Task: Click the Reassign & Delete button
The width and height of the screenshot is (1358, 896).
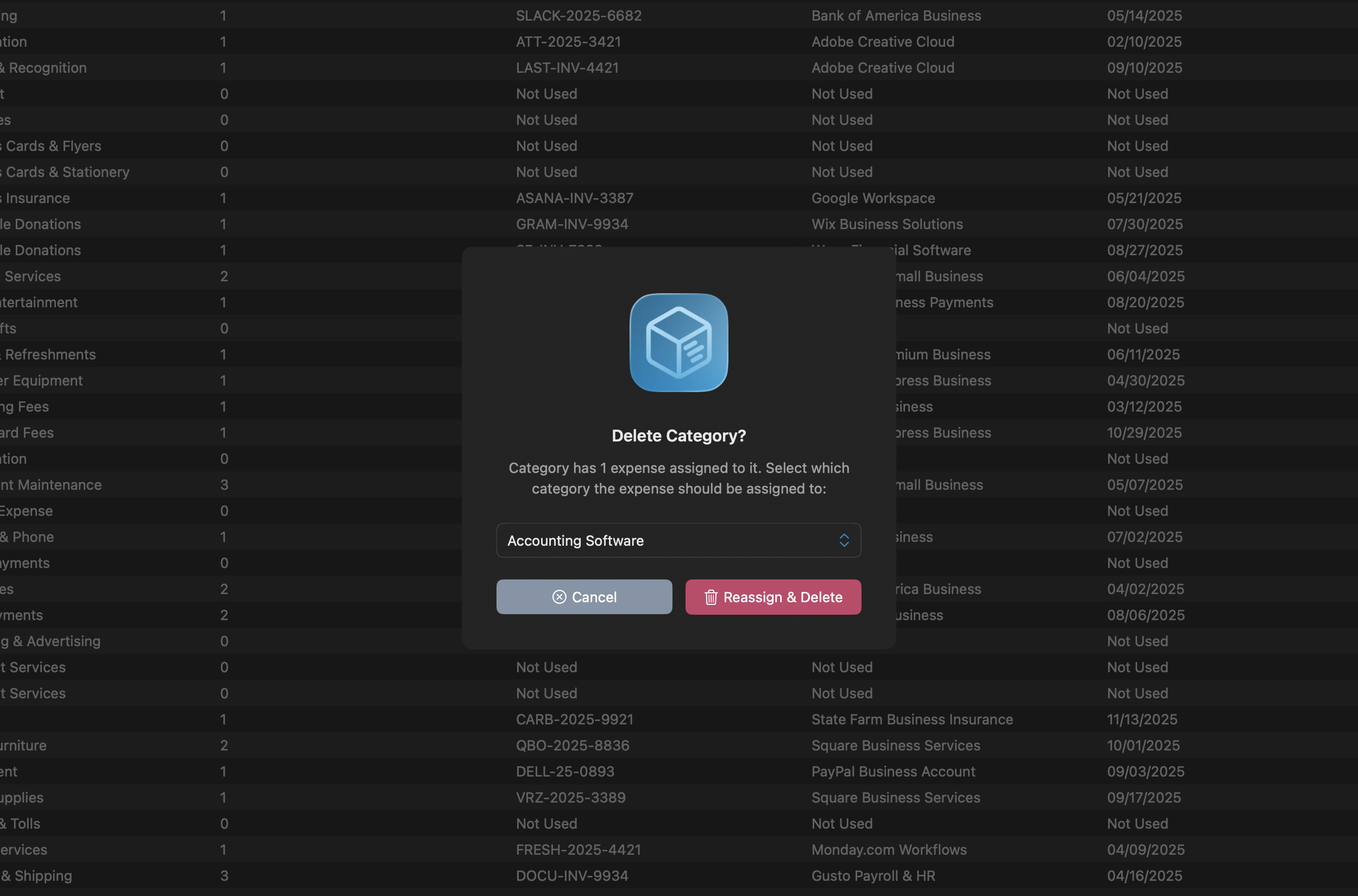Action: coord(773,597)
